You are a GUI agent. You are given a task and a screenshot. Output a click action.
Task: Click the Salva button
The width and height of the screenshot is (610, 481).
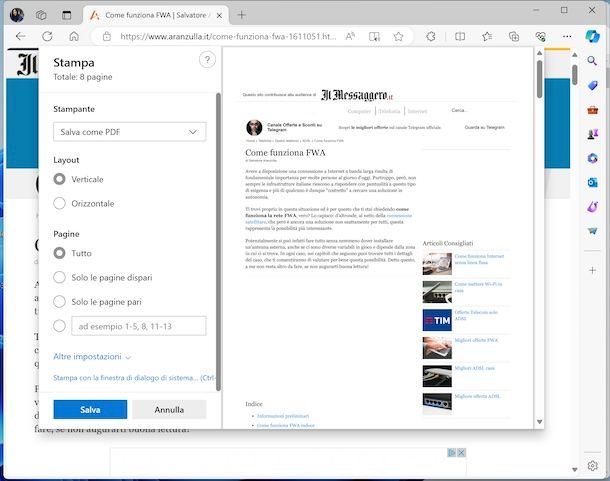point(90,409)
